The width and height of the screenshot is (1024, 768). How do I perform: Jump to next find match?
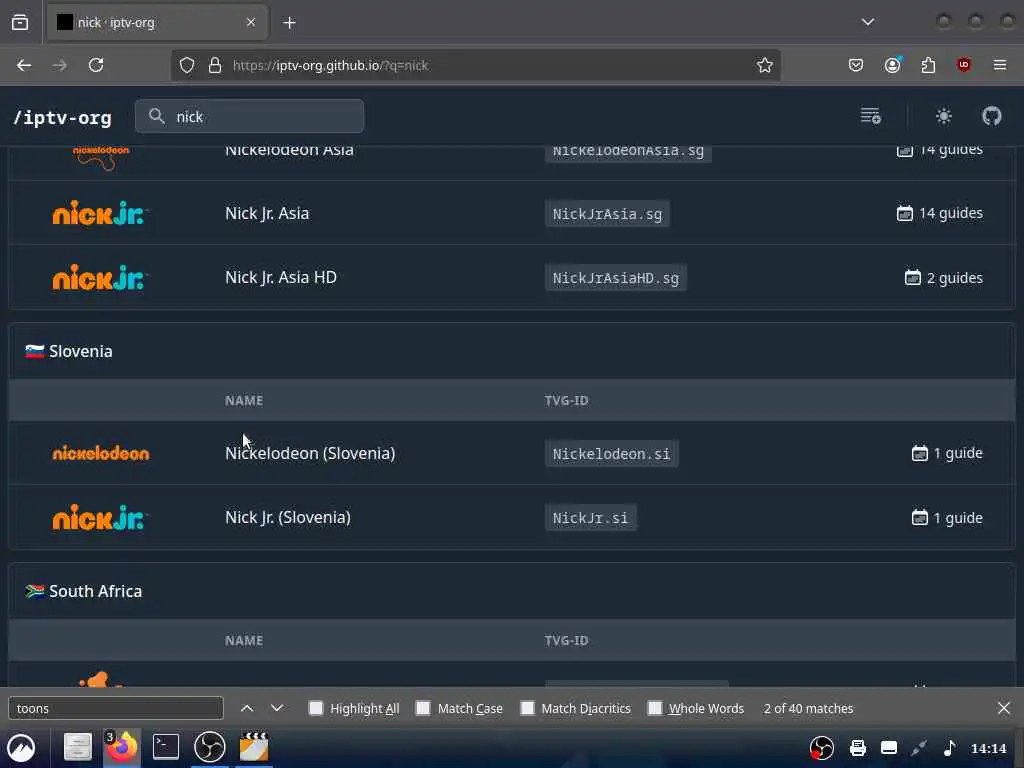coord(277,708)
